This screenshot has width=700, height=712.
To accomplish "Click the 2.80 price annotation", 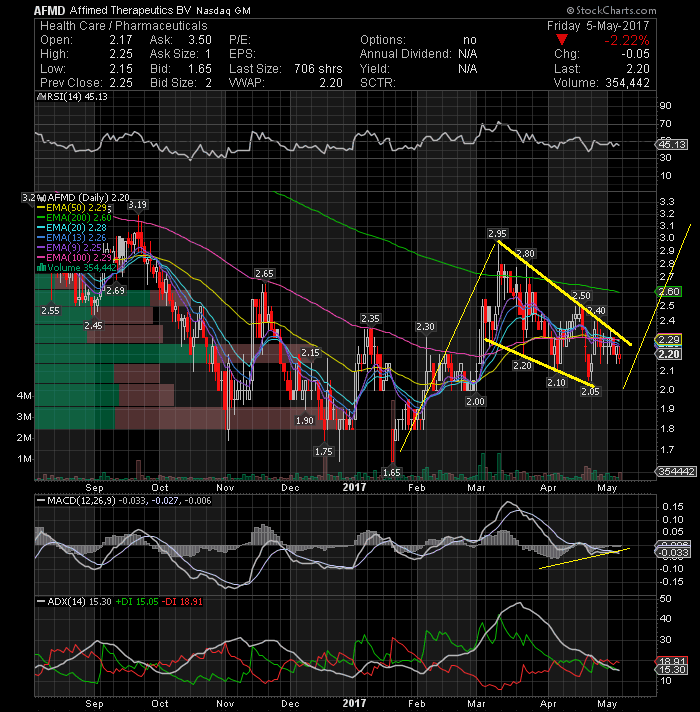I will click(526, 254).
